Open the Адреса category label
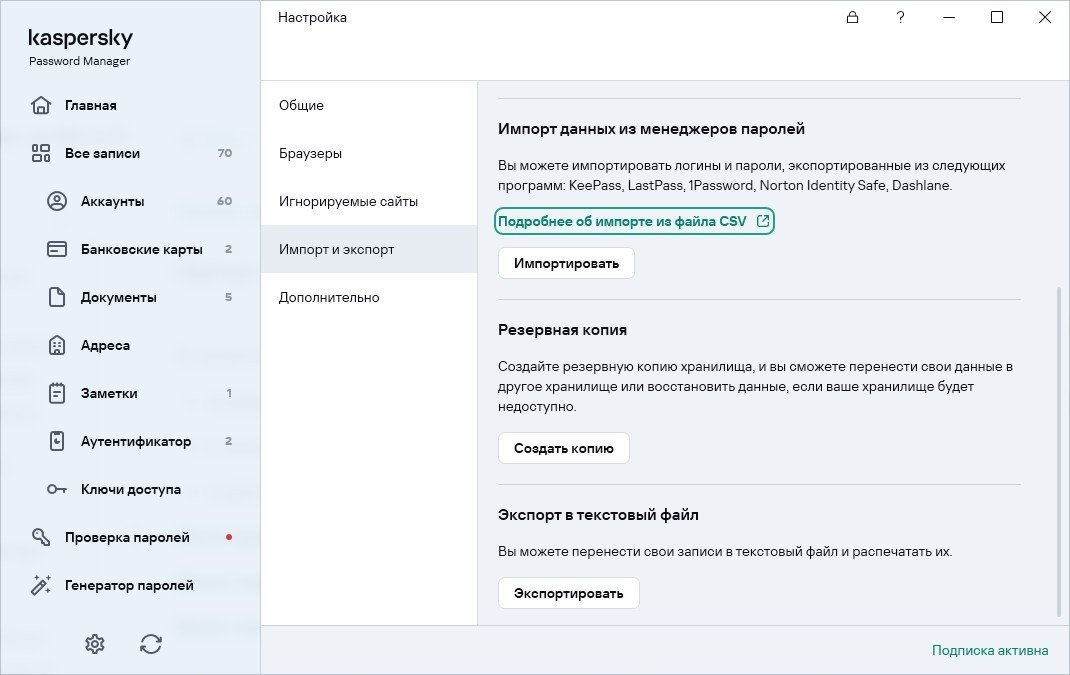This screenshot has height=675, width=1070. pos(105,345)
